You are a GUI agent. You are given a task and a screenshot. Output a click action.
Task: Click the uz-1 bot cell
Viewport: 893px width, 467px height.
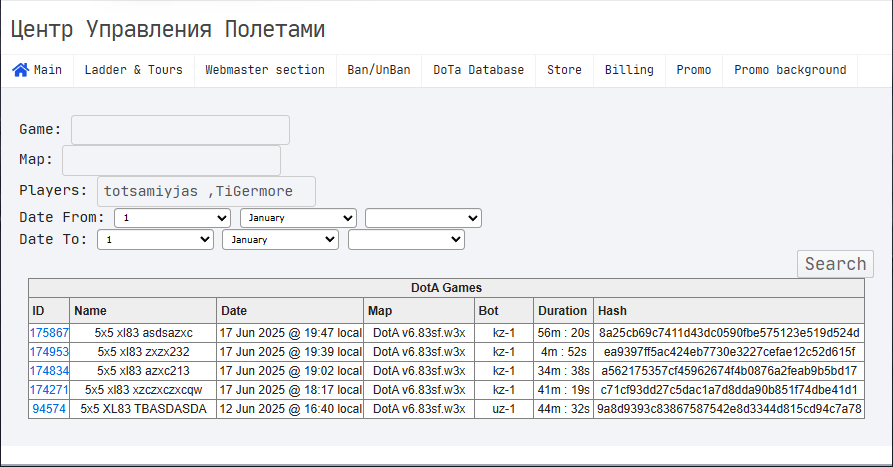(504, 409)
